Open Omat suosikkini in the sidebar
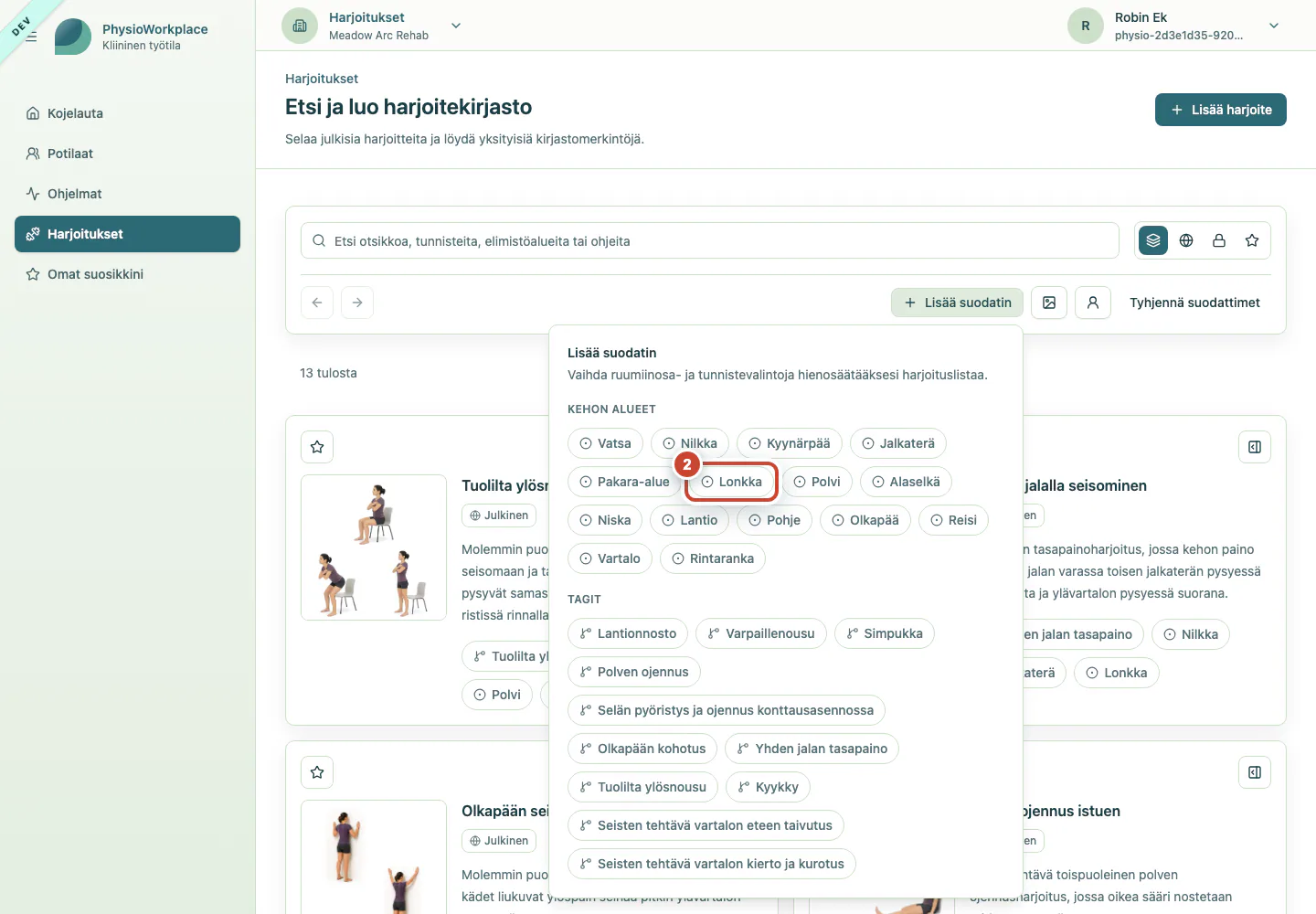 coord(127,274)
